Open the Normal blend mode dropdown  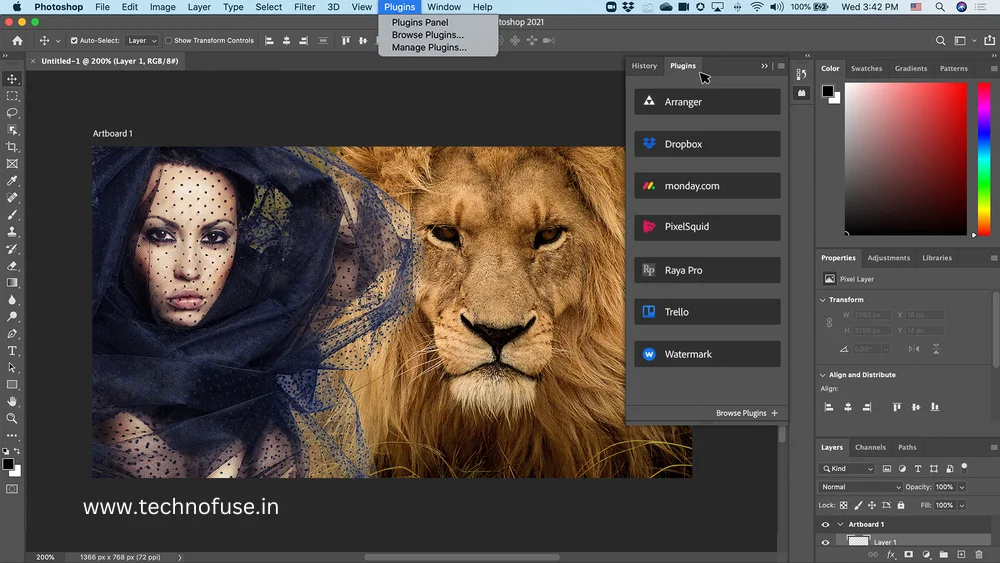[860, 486]
